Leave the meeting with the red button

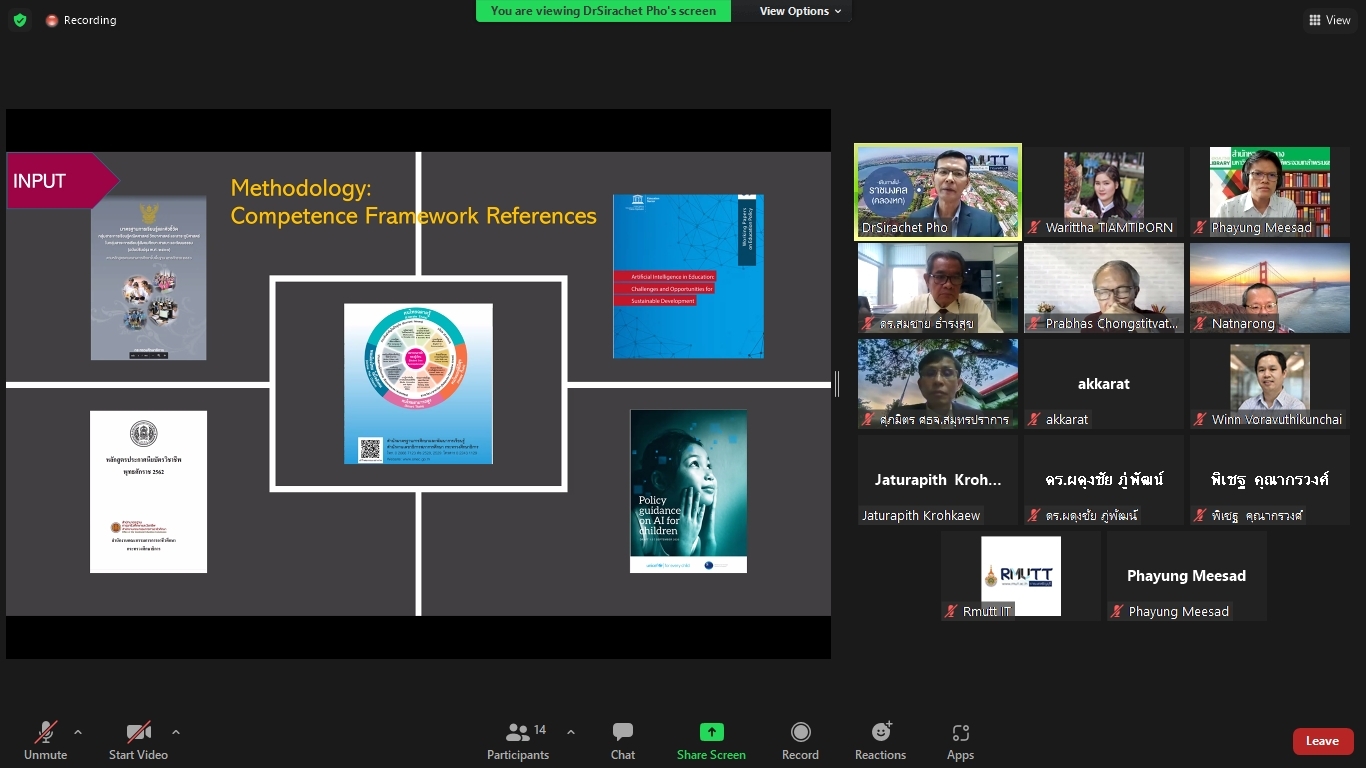pyautogui.click(x=1322, y=741)
